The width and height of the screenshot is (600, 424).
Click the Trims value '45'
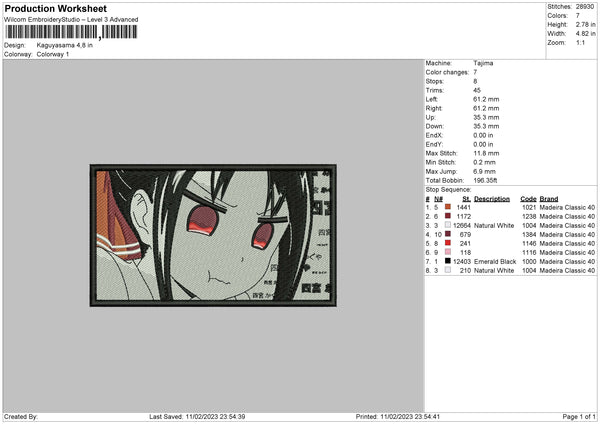tap(477, 90)
